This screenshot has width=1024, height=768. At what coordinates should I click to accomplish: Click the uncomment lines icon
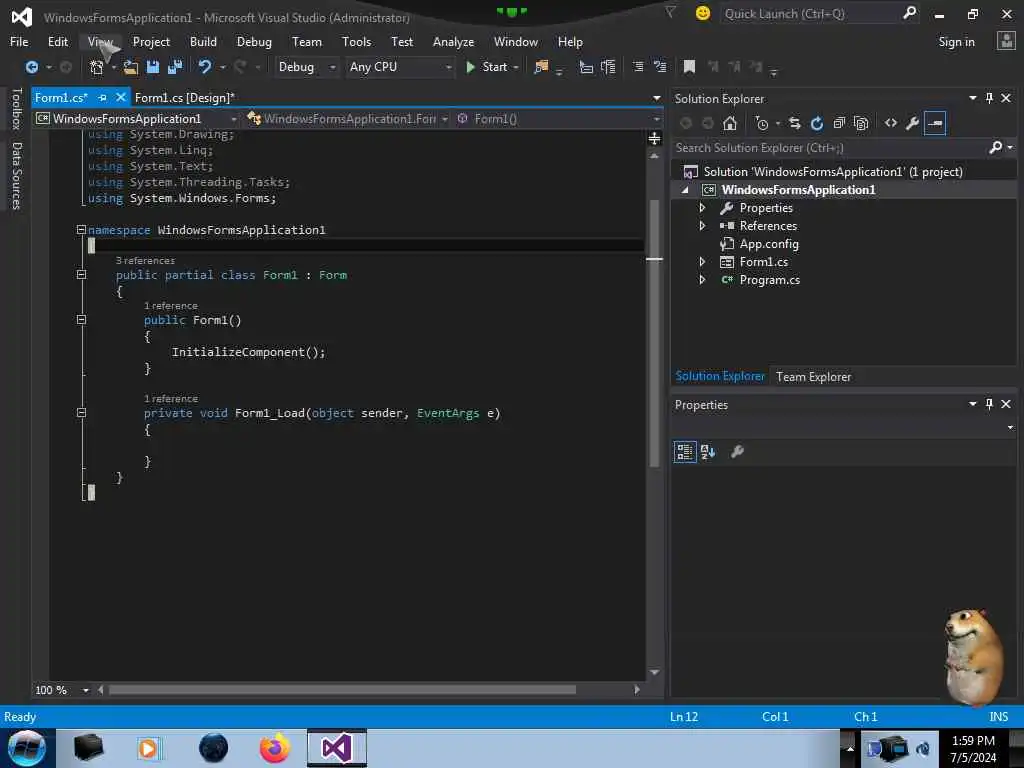tap(660, 67)
